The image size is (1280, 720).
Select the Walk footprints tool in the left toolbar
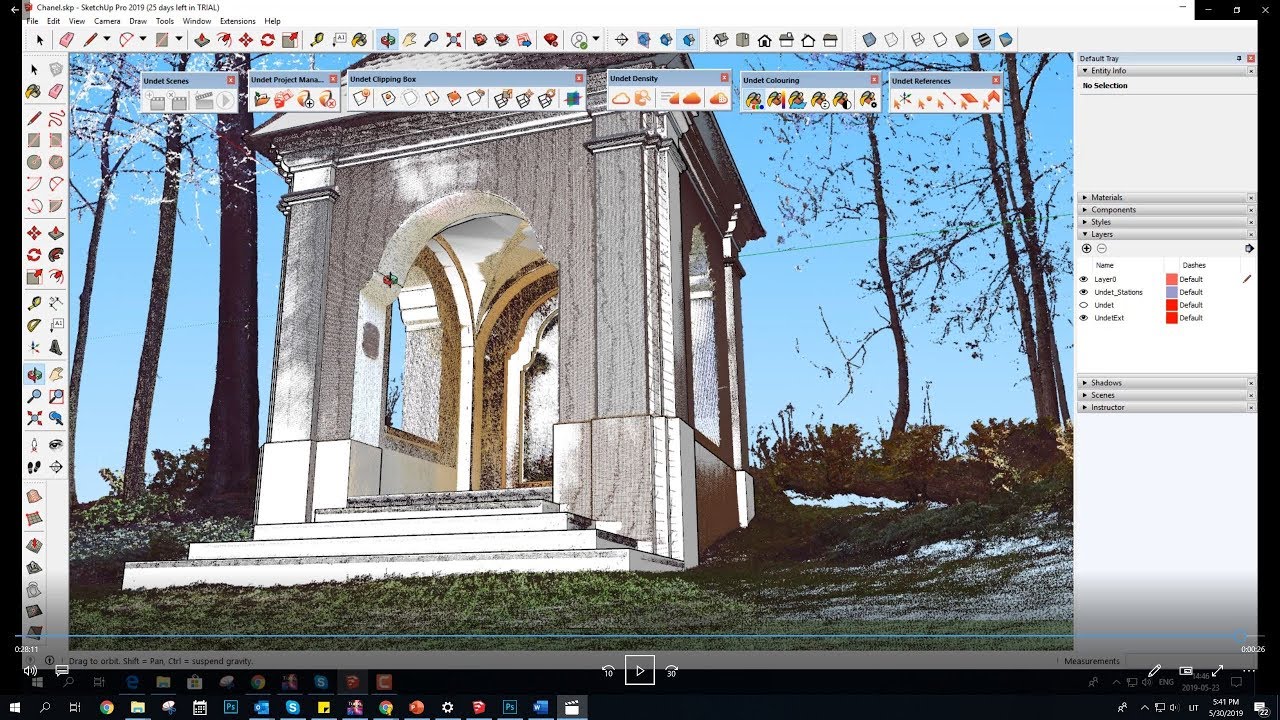coord(34,466)
